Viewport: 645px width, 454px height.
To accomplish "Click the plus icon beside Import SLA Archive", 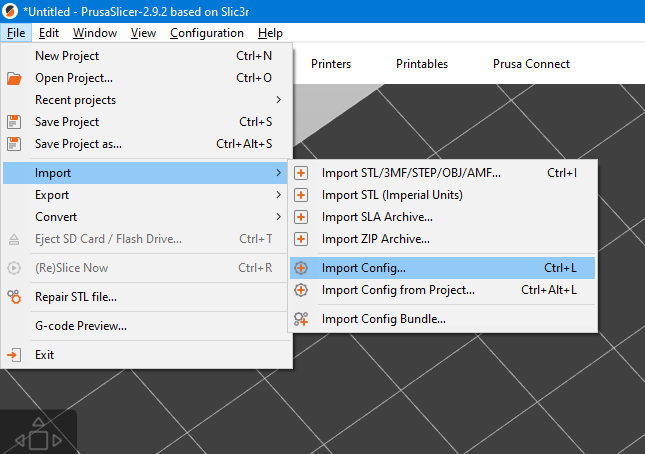I will [x=301, y=217].
